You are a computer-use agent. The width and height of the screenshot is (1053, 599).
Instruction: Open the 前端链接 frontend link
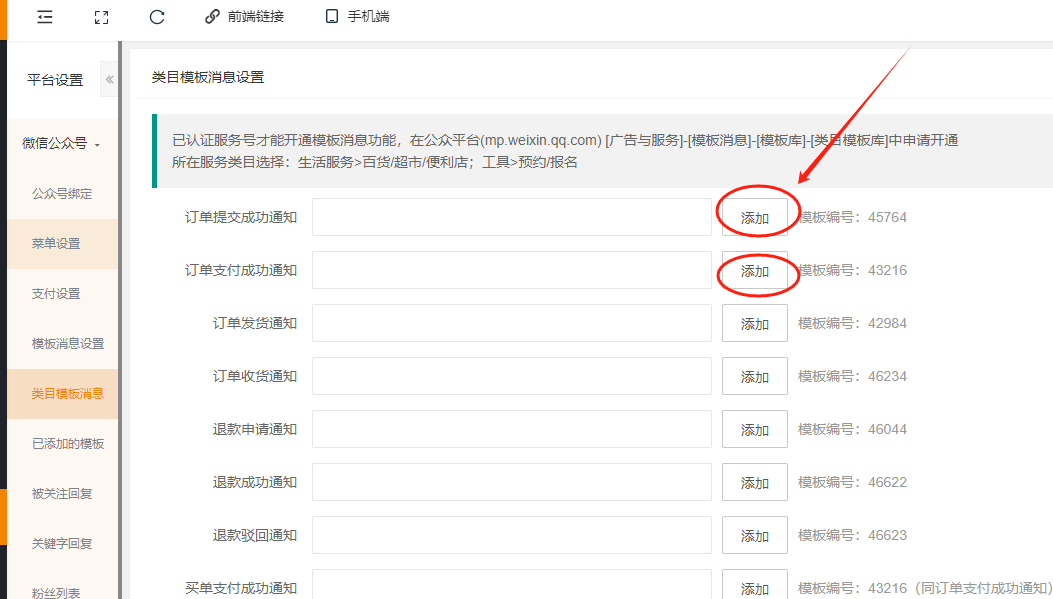point(244,17)
